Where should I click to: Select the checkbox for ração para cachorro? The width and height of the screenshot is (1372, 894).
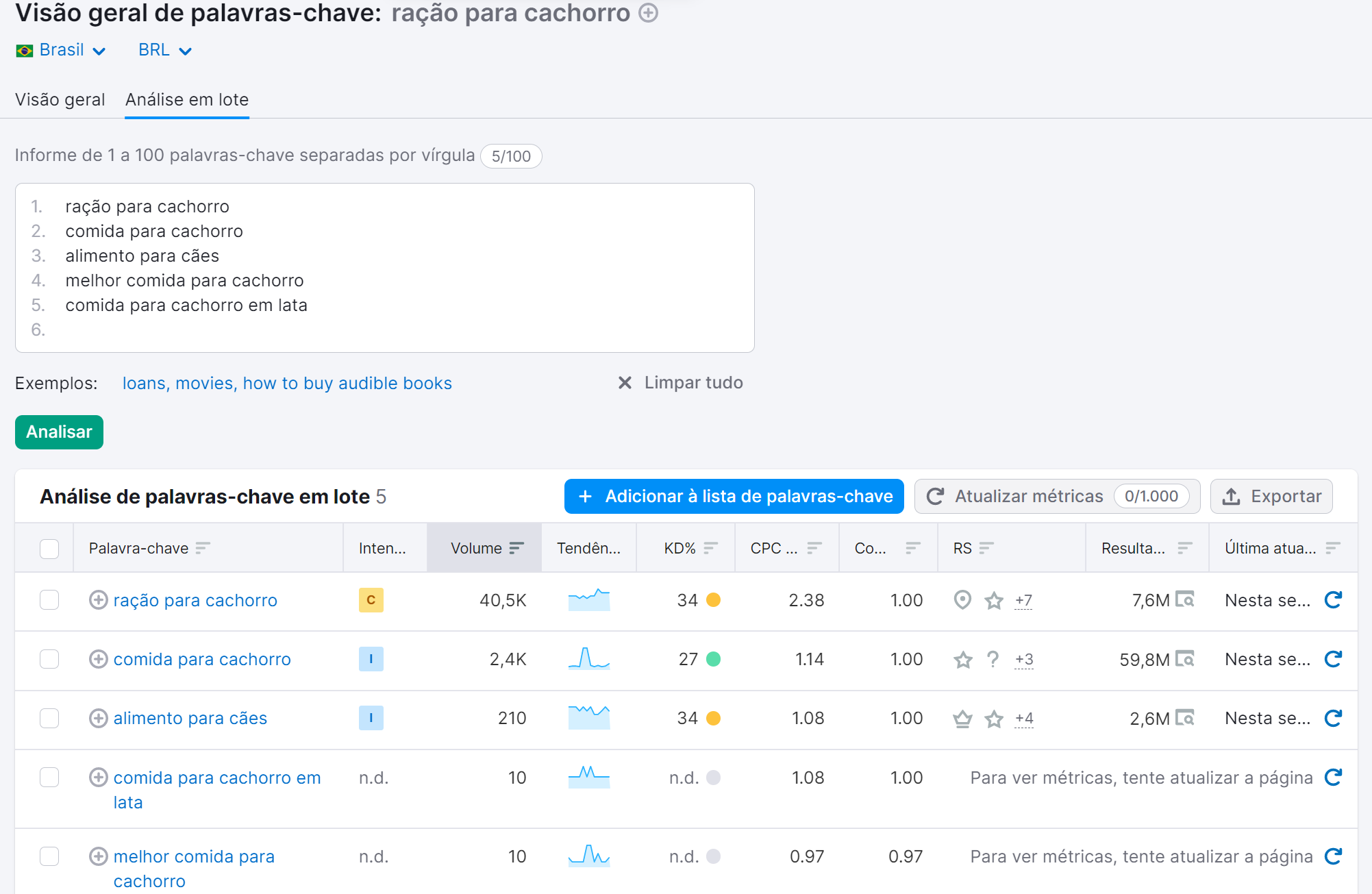click(49, 600)
